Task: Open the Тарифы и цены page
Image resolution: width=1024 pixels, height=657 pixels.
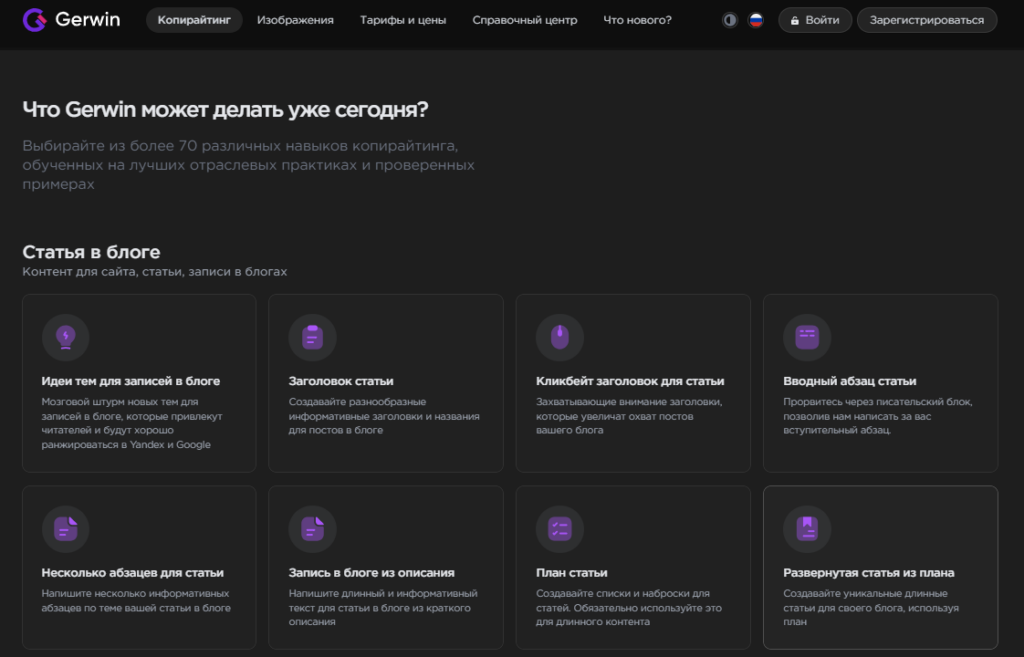Action: (403, 20)
